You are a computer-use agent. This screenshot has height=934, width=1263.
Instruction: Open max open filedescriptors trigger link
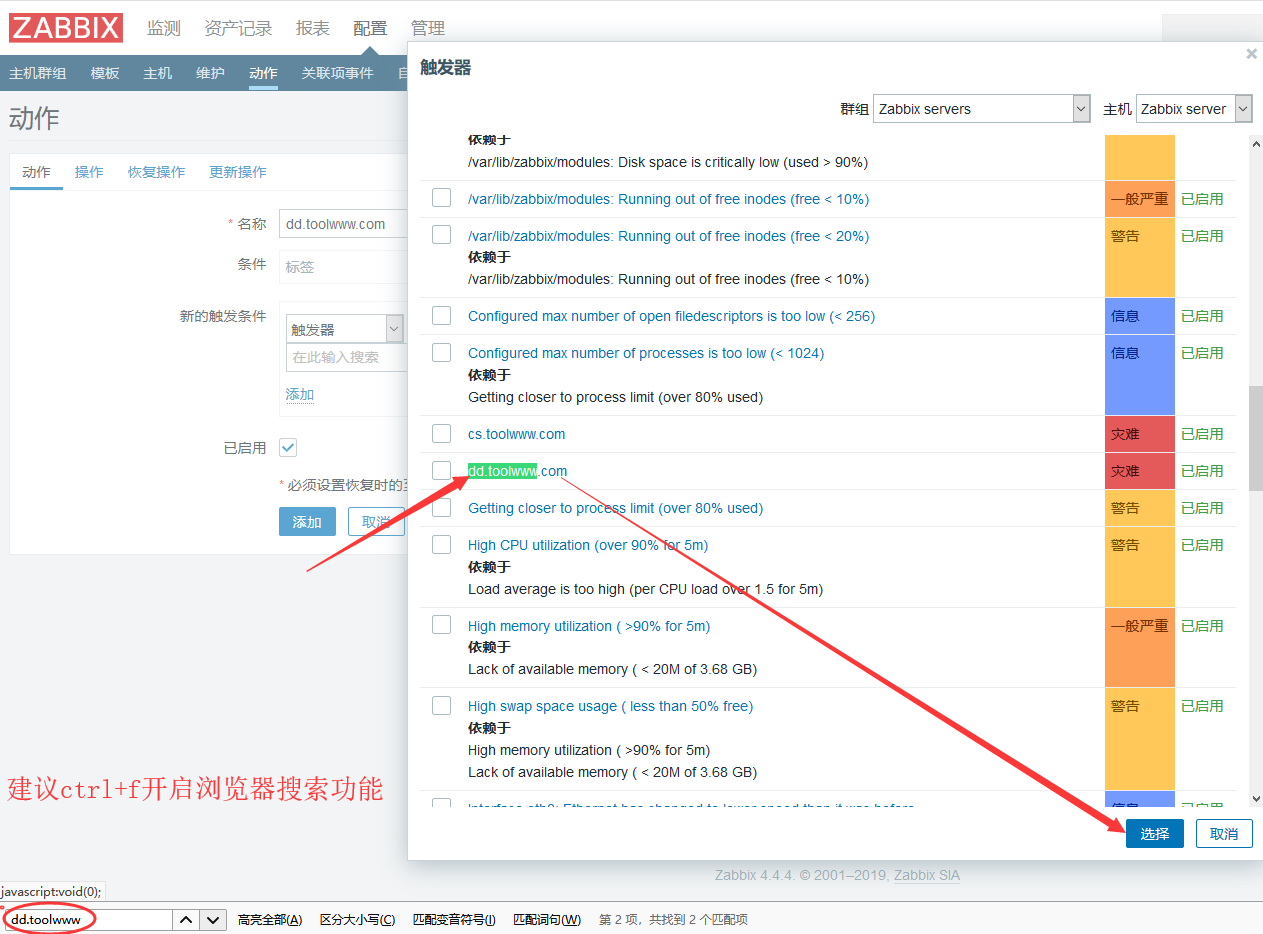coord(671,316)
